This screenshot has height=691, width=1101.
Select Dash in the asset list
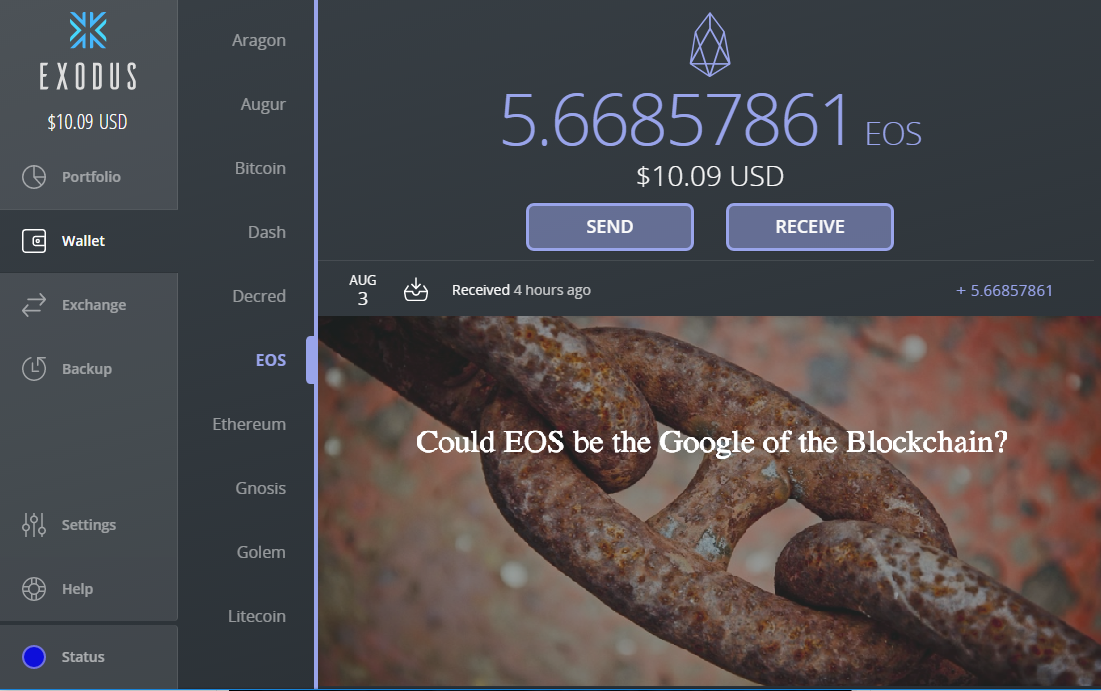pos(266,232)
